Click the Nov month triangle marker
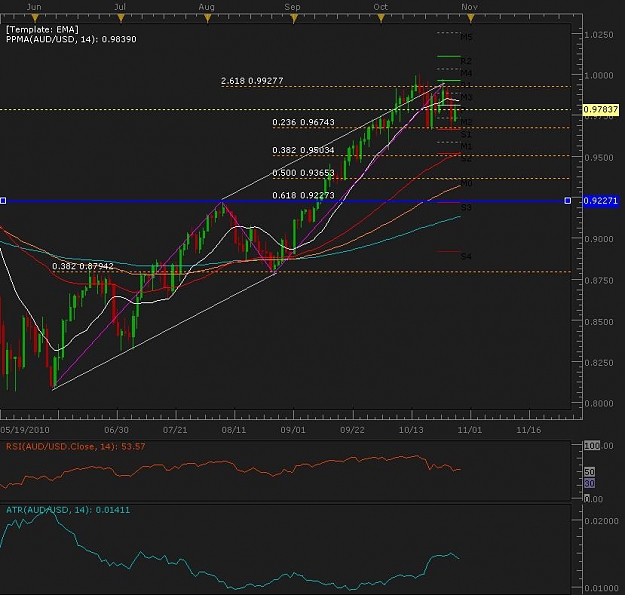625x595 pixels. pos(471,18)
